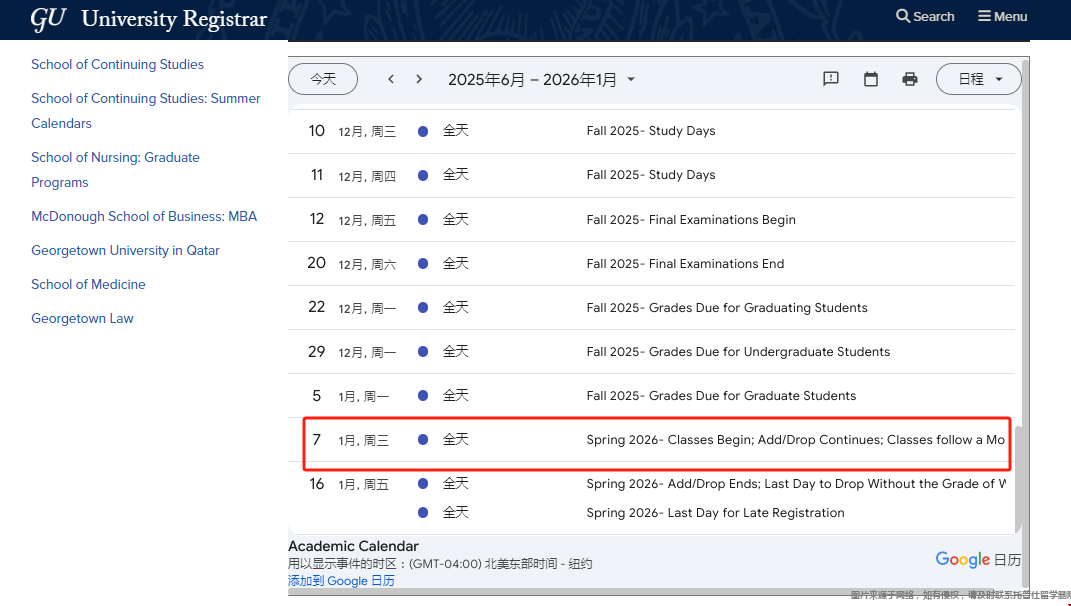This screenshot has width=1071, height=606.
Task: Click the calendar date picker icon
Action: pos(871,79)
